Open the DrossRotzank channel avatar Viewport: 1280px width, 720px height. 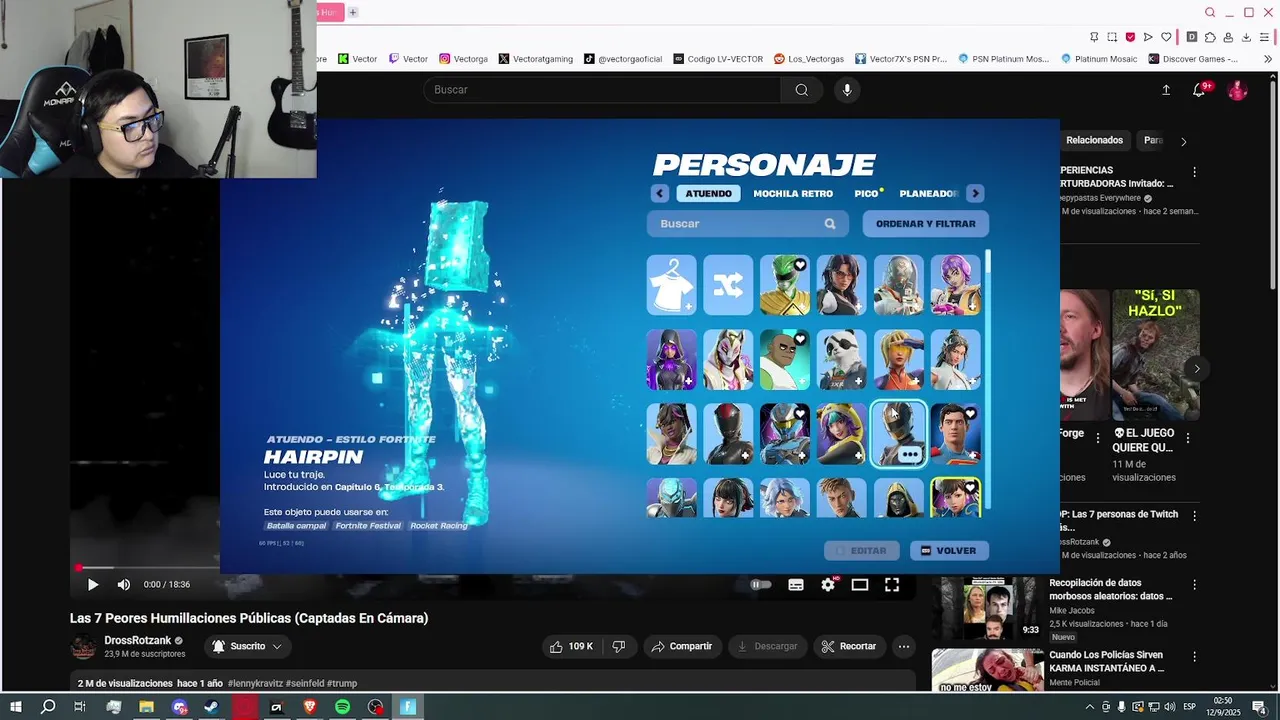point(84,647)
